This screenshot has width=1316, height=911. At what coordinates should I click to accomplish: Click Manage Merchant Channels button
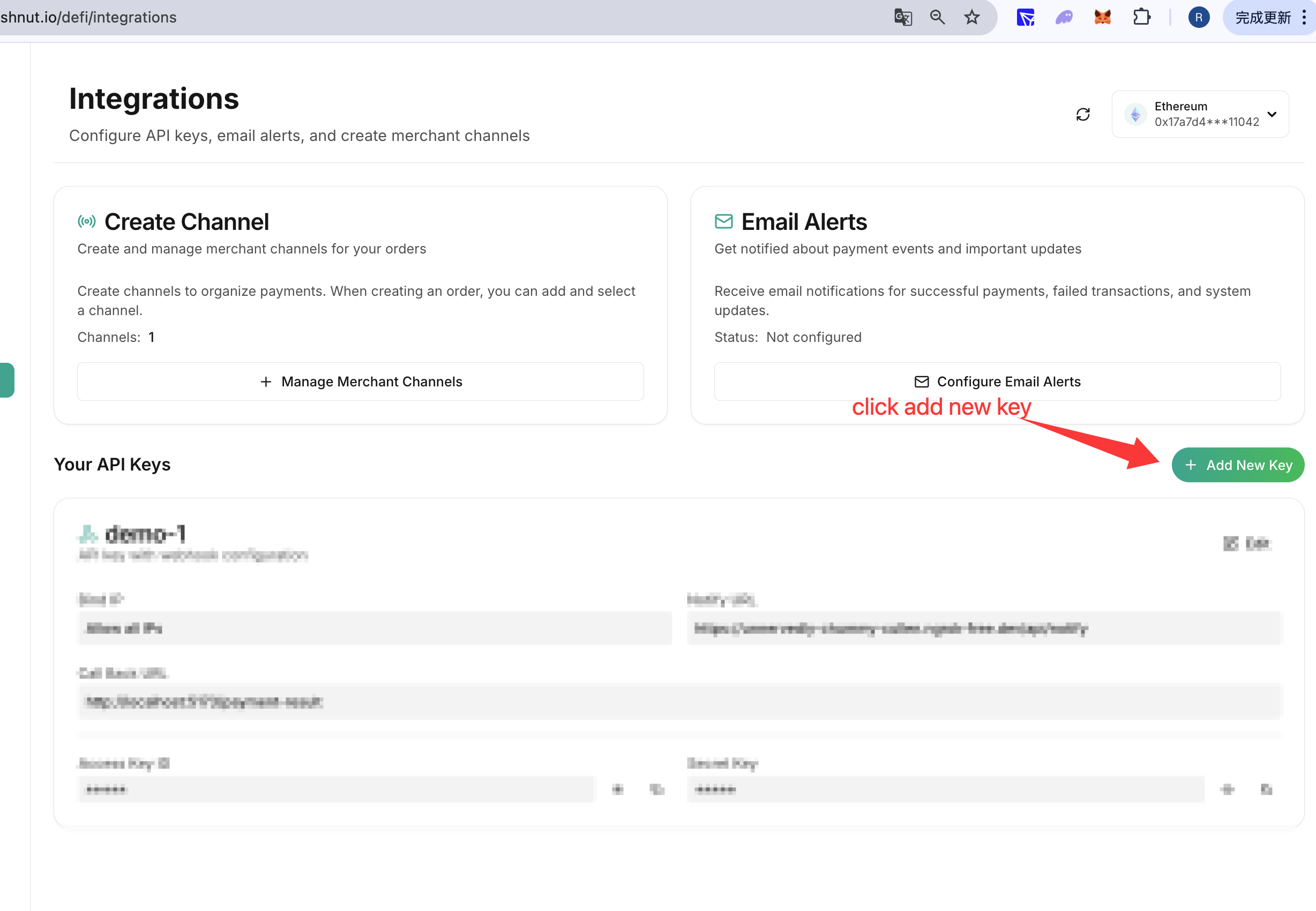coord(361,382)
